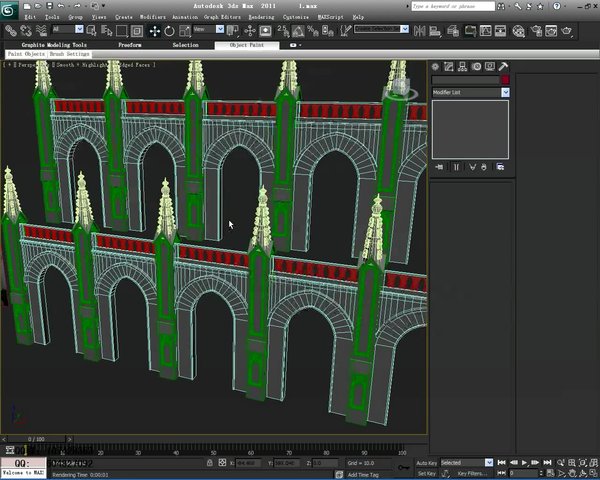Image resolution: width=600 pixels, height=480 pixels.
Task: Open the Material Editor icon
Action: tap(518, 31)
